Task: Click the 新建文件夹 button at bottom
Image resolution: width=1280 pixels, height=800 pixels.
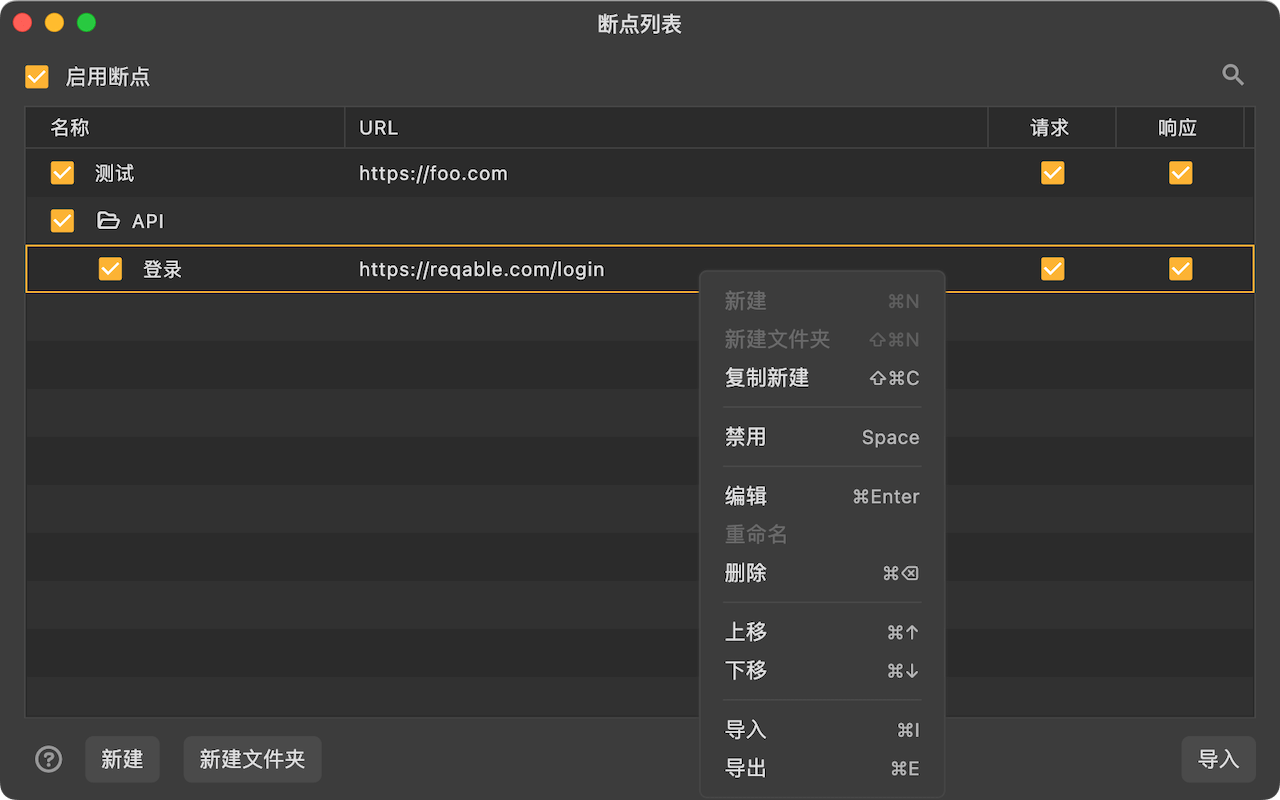Action: click(x=252, y=760)
